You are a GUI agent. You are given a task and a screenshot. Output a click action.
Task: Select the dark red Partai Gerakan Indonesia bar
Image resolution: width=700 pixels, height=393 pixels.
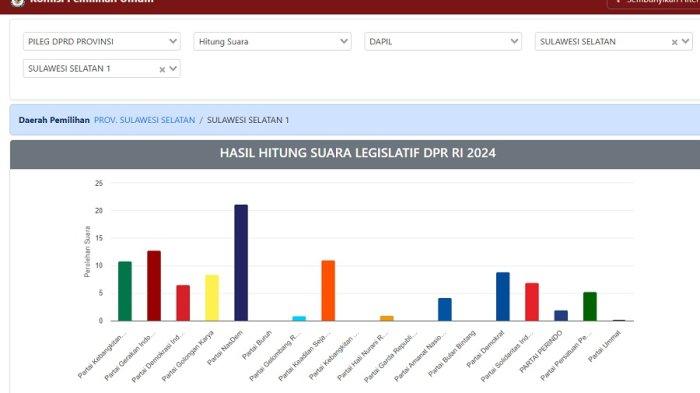[154, 286]
